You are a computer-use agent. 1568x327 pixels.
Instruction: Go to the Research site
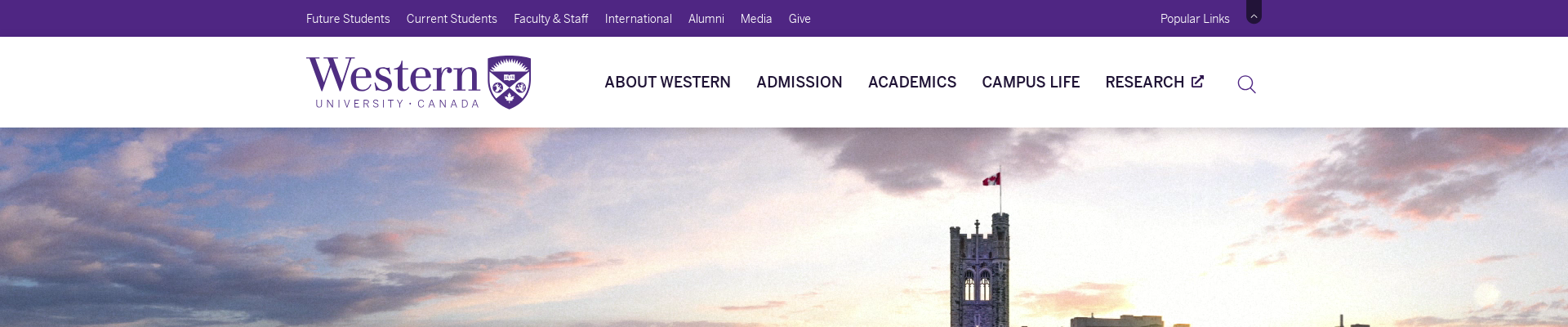click(1144, 82)
